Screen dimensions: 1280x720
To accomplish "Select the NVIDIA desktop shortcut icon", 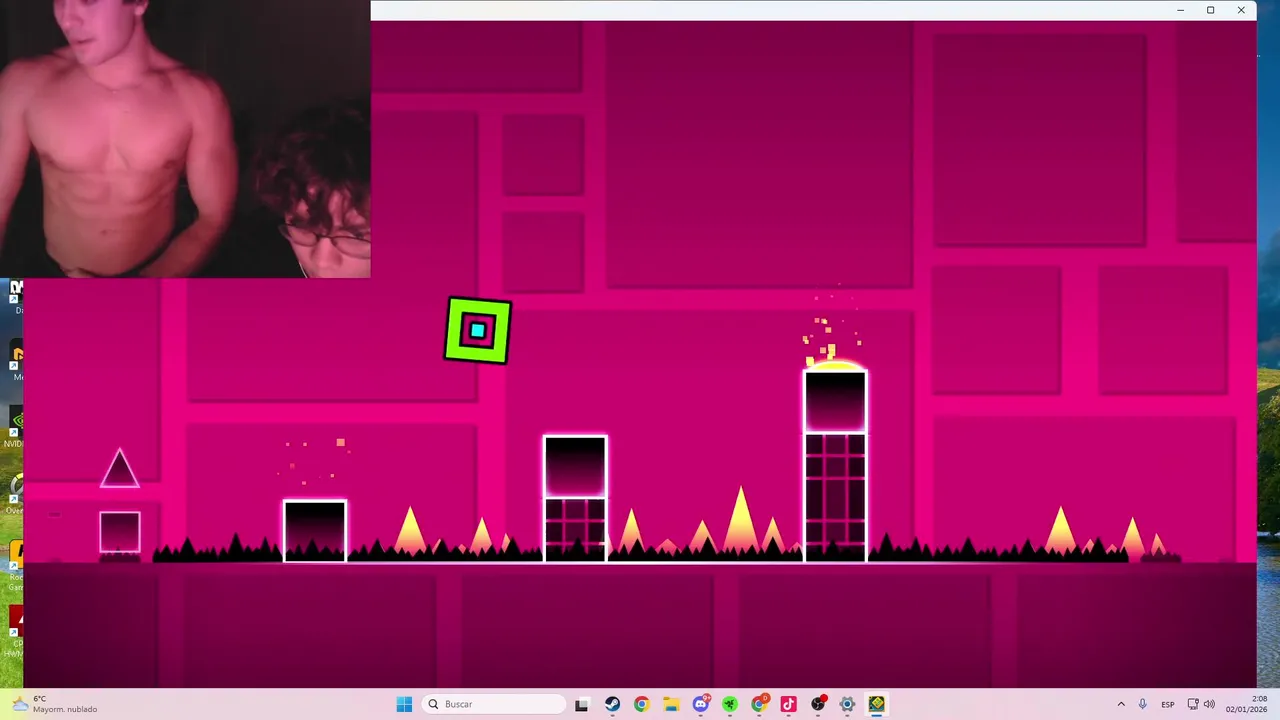I will click(x=14, y=423).
